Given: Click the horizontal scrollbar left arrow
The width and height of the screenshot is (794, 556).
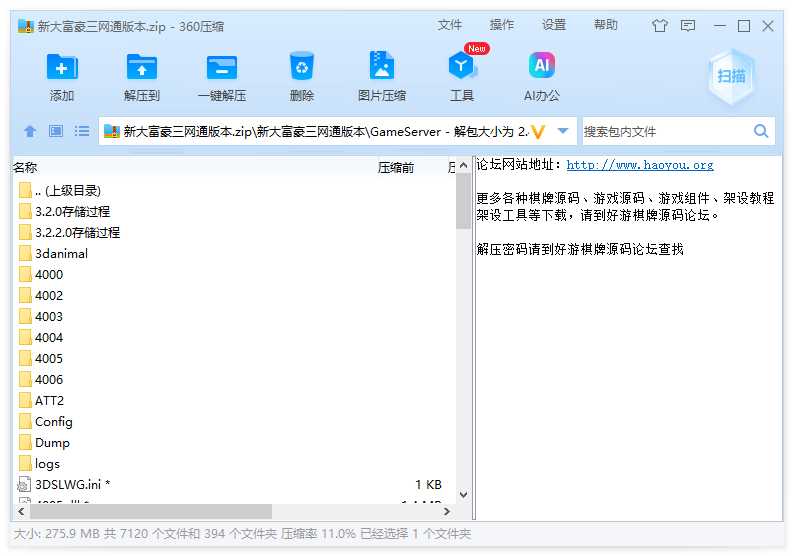Looking at the screenshot, I should pyautogui.click(x=21, y=511).
